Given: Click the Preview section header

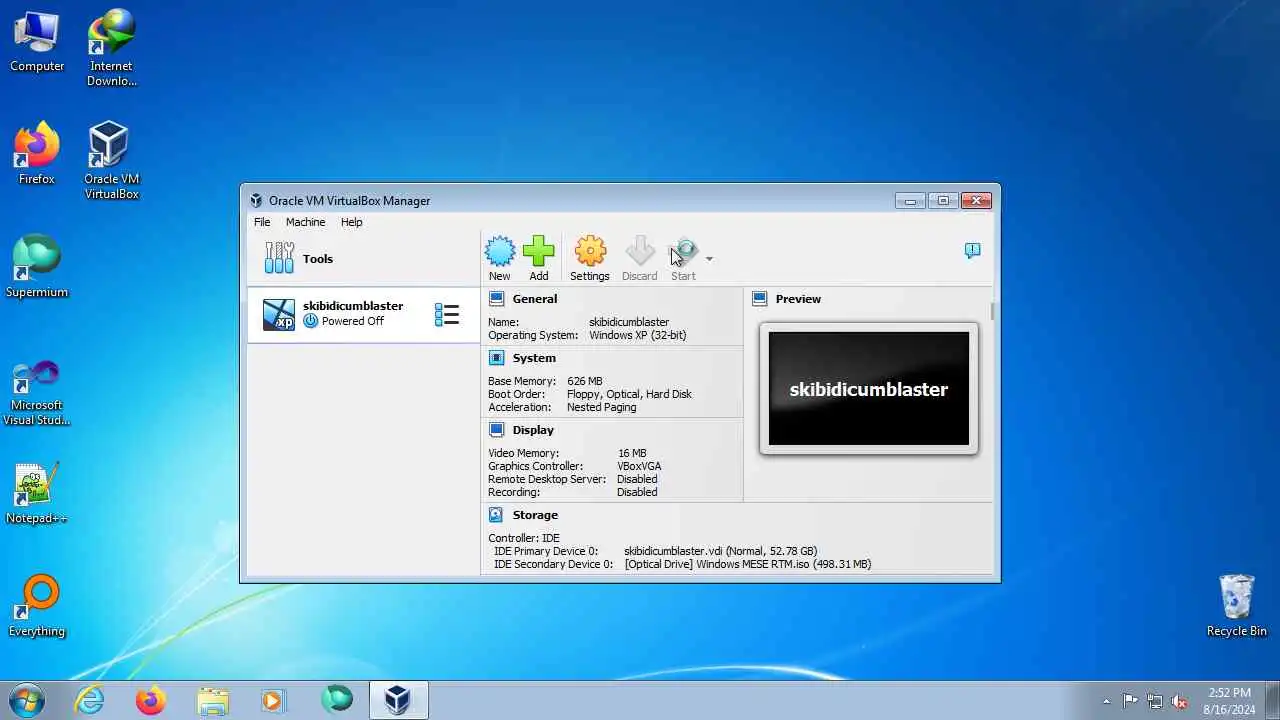Looking at the screenshot, I should [x=798, y=299].
